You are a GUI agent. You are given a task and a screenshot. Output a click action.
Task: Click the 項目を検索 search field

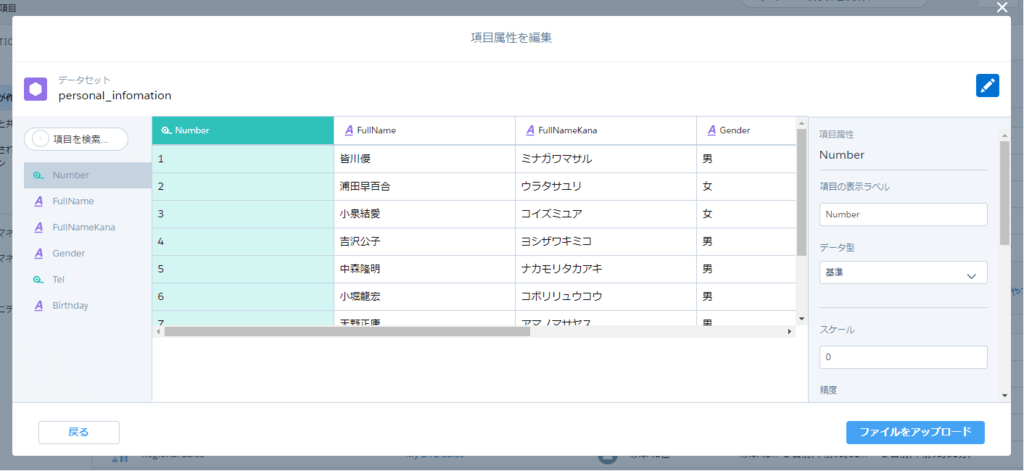tap(77, 139)
